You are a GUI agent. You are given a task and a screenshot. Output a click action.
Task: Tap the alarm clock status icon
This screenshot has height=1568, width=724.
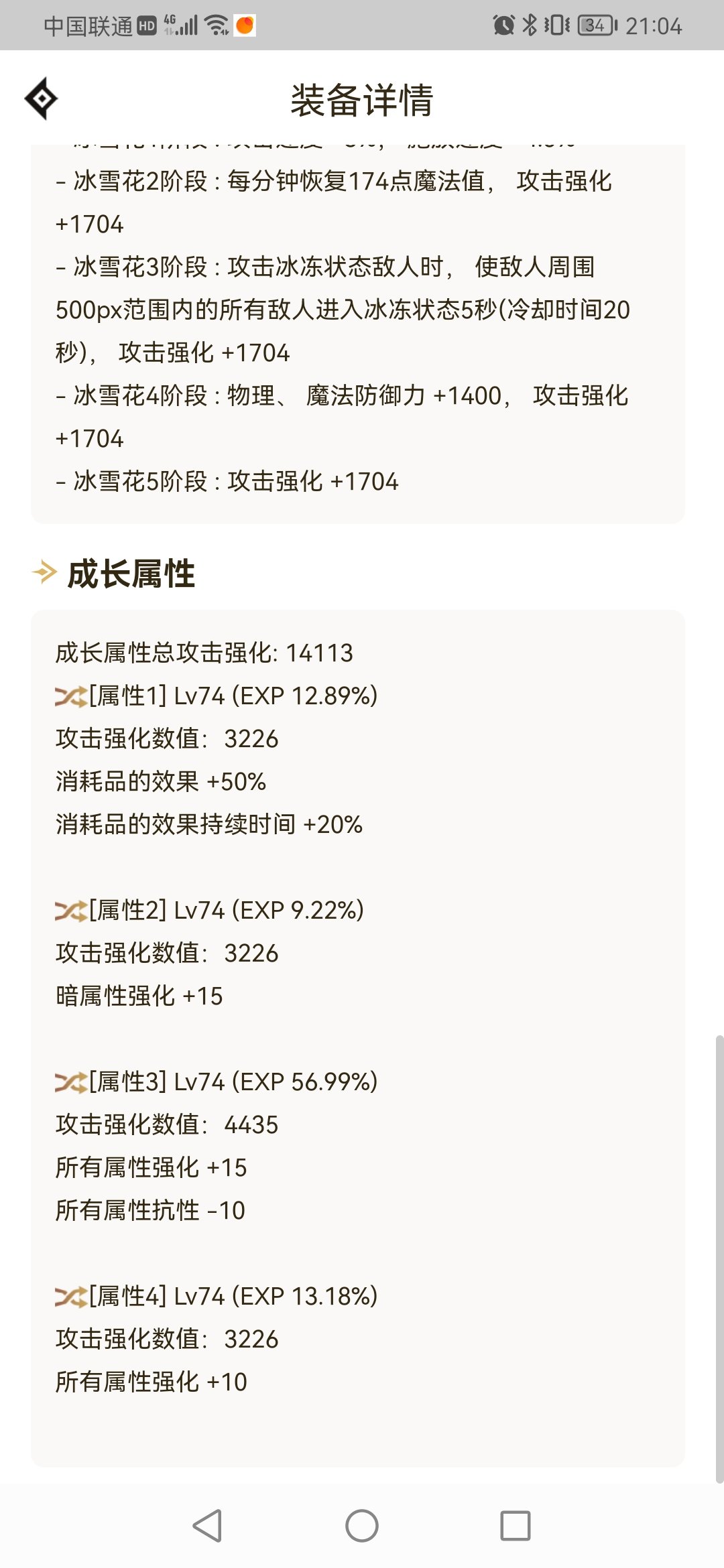(x=503, y=25)
